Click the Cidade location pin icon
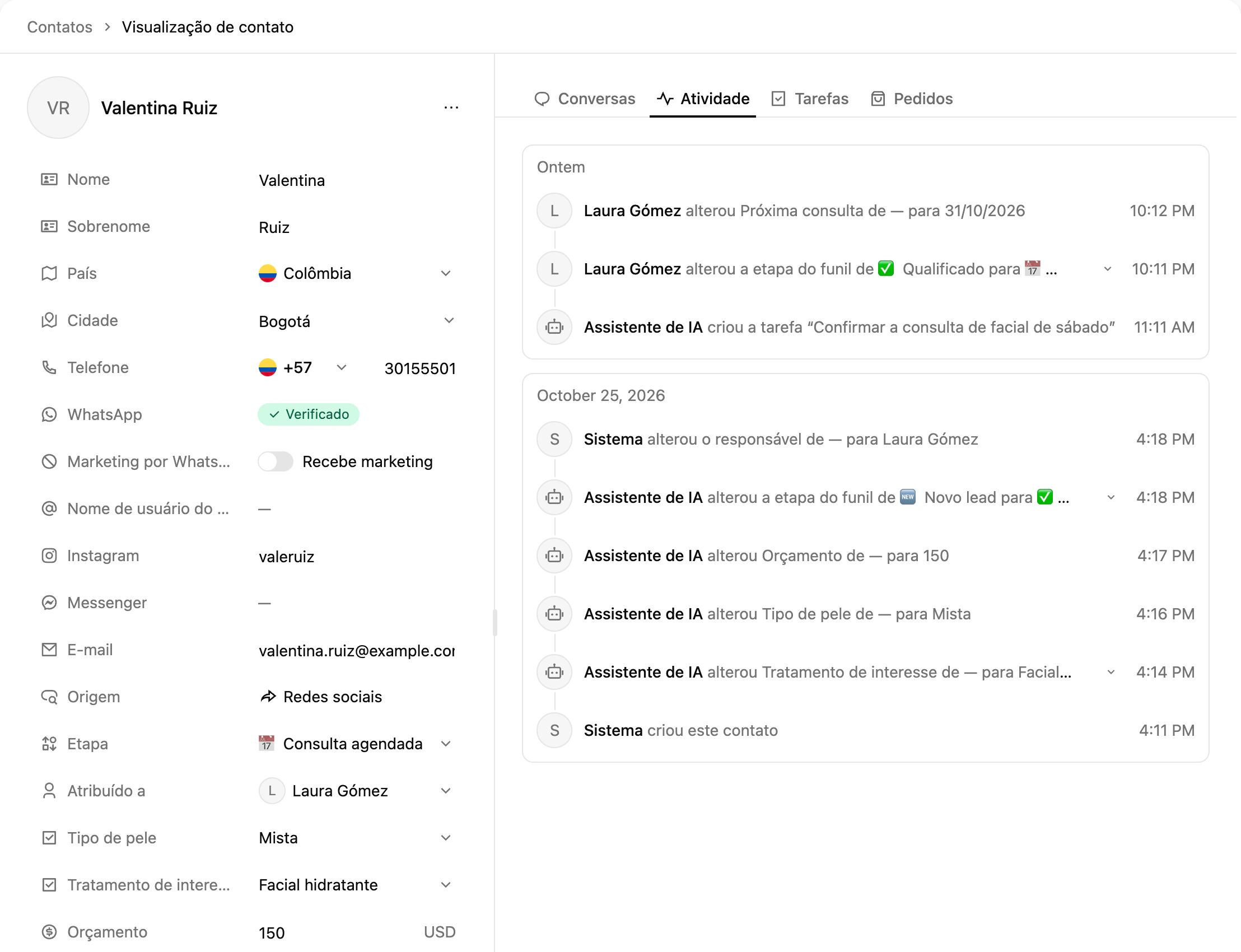 point(49,321)
